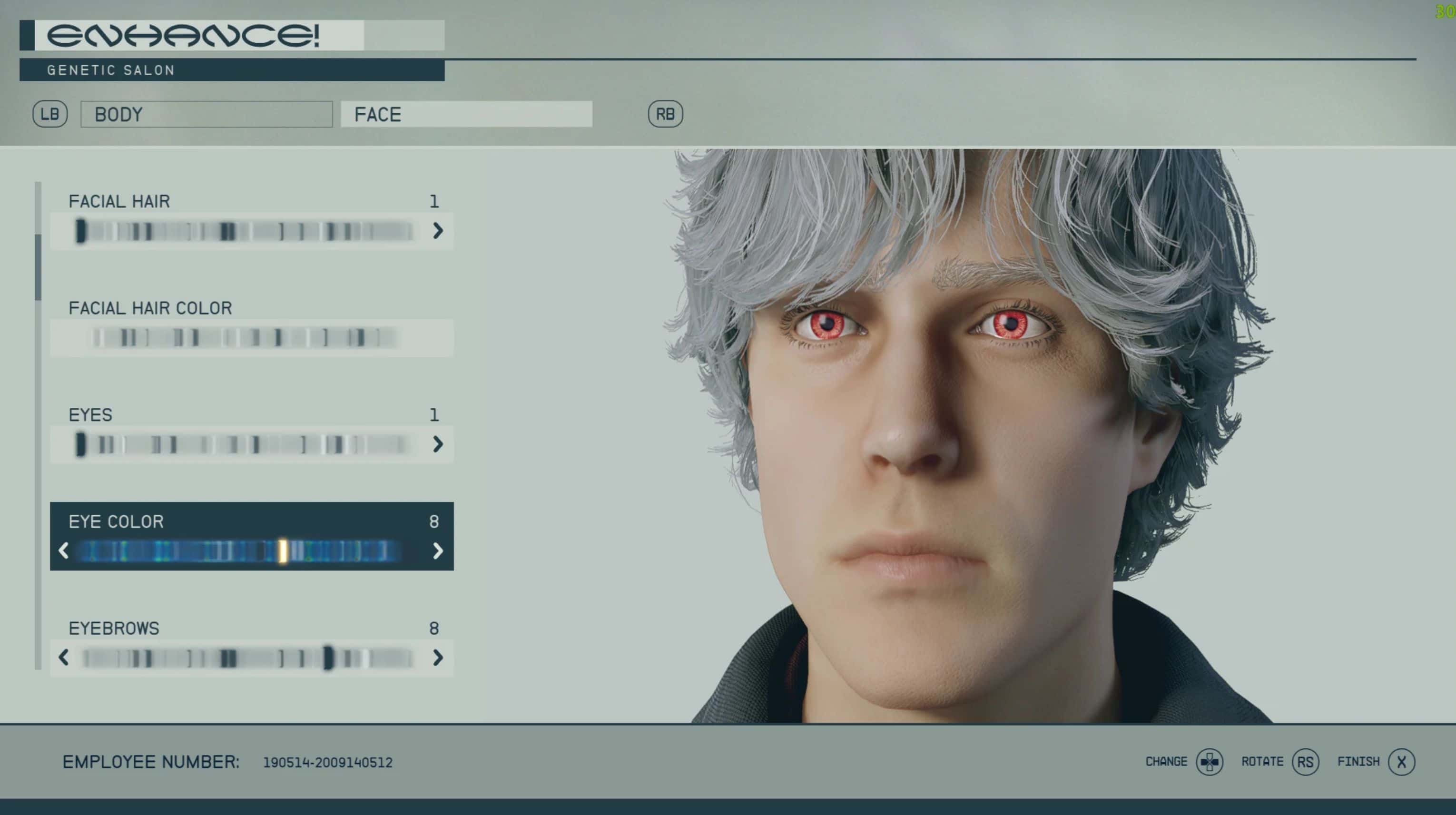
Task: Click the ROTATE label
Action: point(1262,762)
